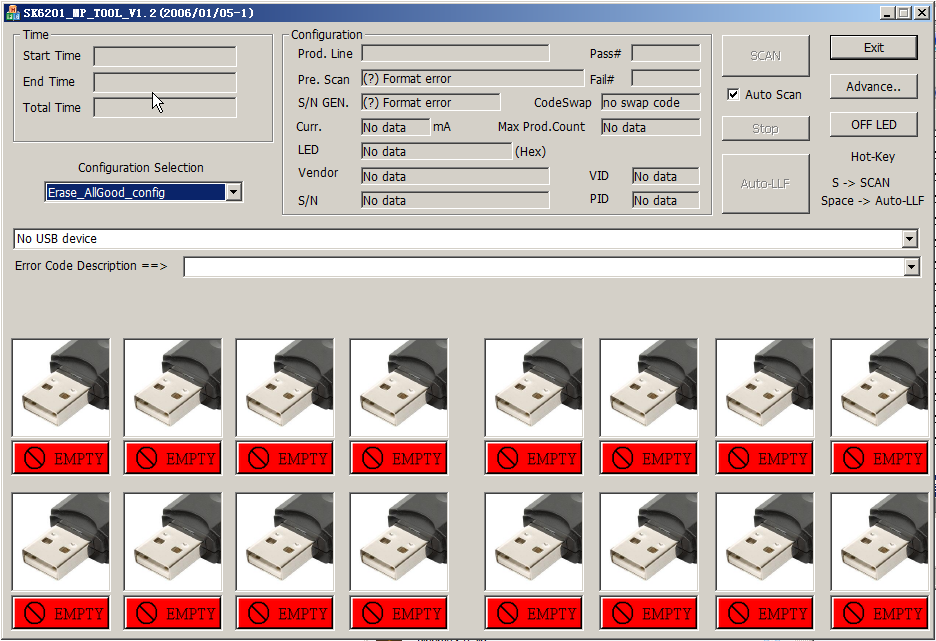Click the Start Time field
This screenshot has height=641, width=936.
point(165,56)
